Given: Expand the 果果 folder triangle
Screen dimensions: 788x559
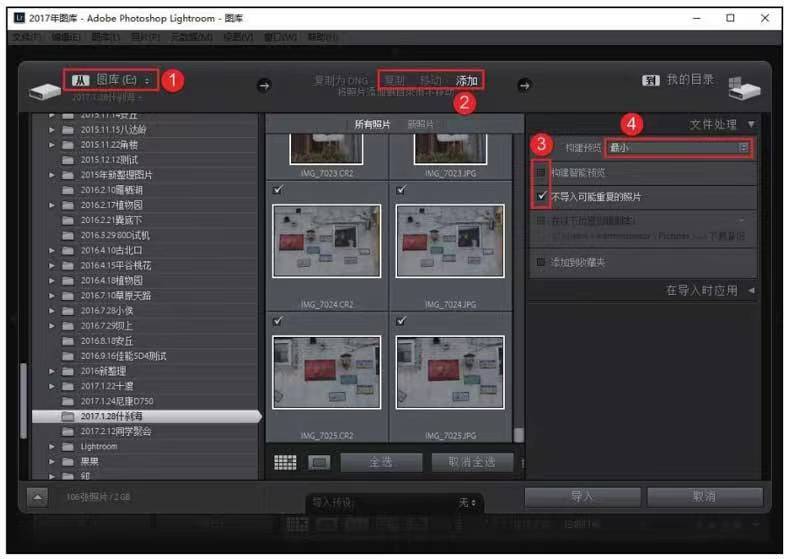Looking at the screenshot, I should (52, 461).
